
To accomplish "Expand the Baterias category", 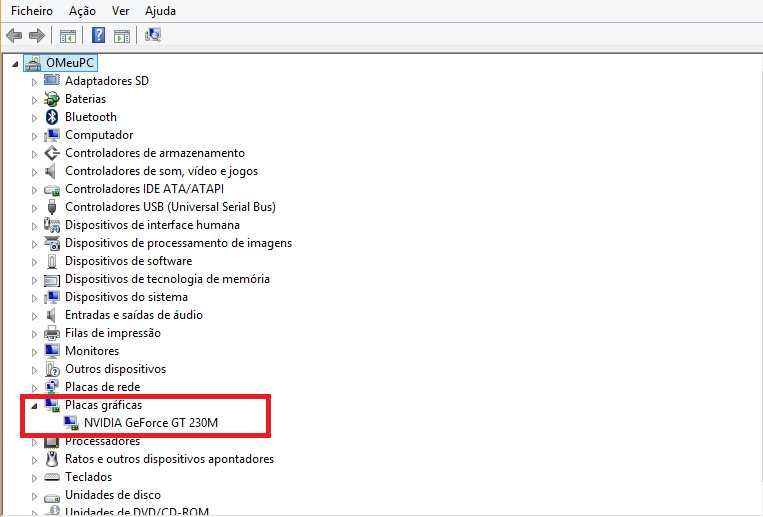I will tap(34, 100).
